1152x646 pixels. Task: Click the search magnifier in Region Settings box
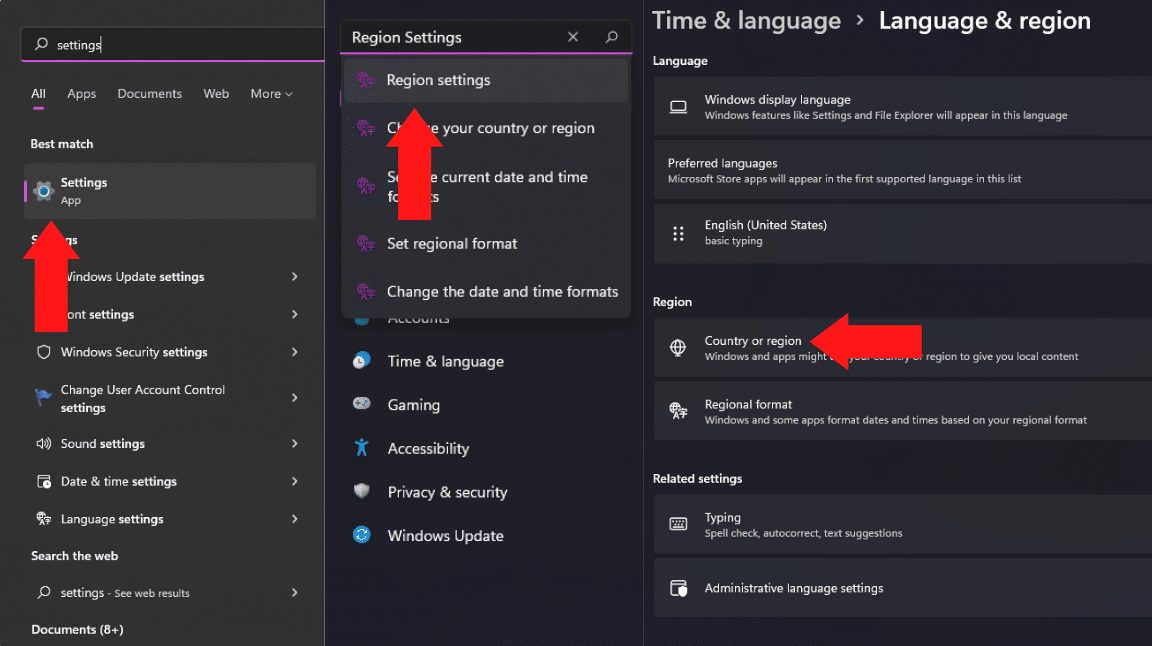pos(611,37)
